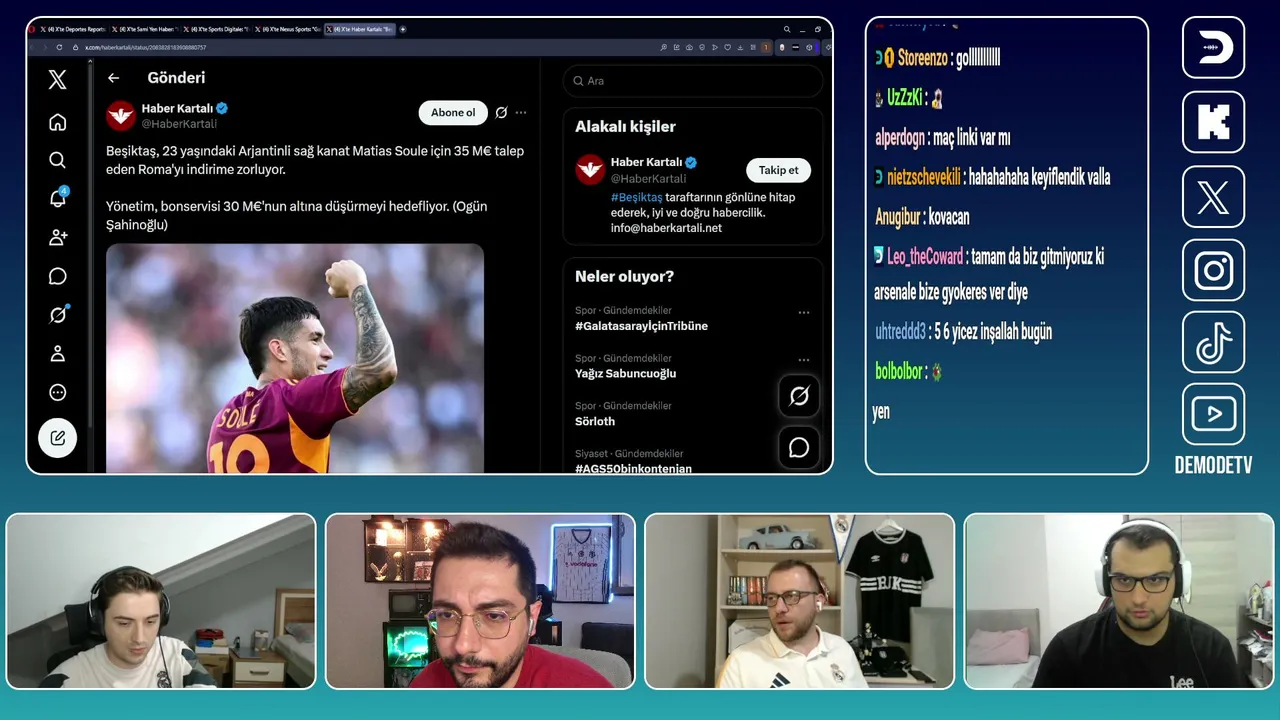Click the Haber Kartalı name on the post

[x=178, y=108]
